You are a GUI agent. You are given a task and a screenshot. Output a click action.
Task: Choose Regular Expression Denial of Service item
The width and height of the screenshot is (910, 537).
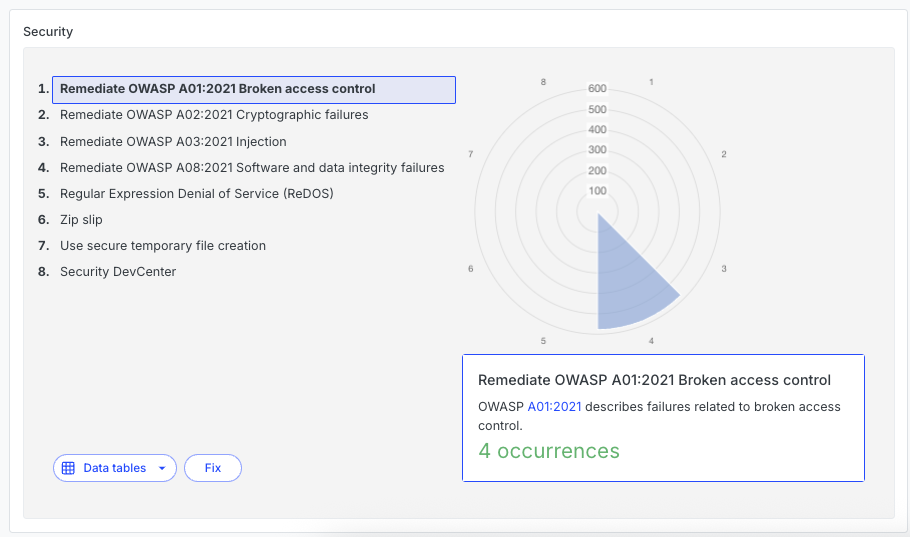[x=197, y=194]
